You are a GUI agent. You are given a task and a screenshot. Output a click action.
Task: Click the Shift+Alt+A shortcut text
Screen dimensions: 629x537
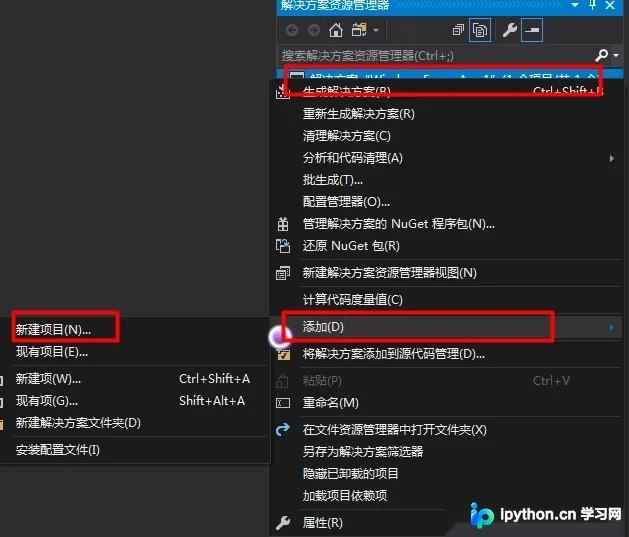tap(212, 401)
